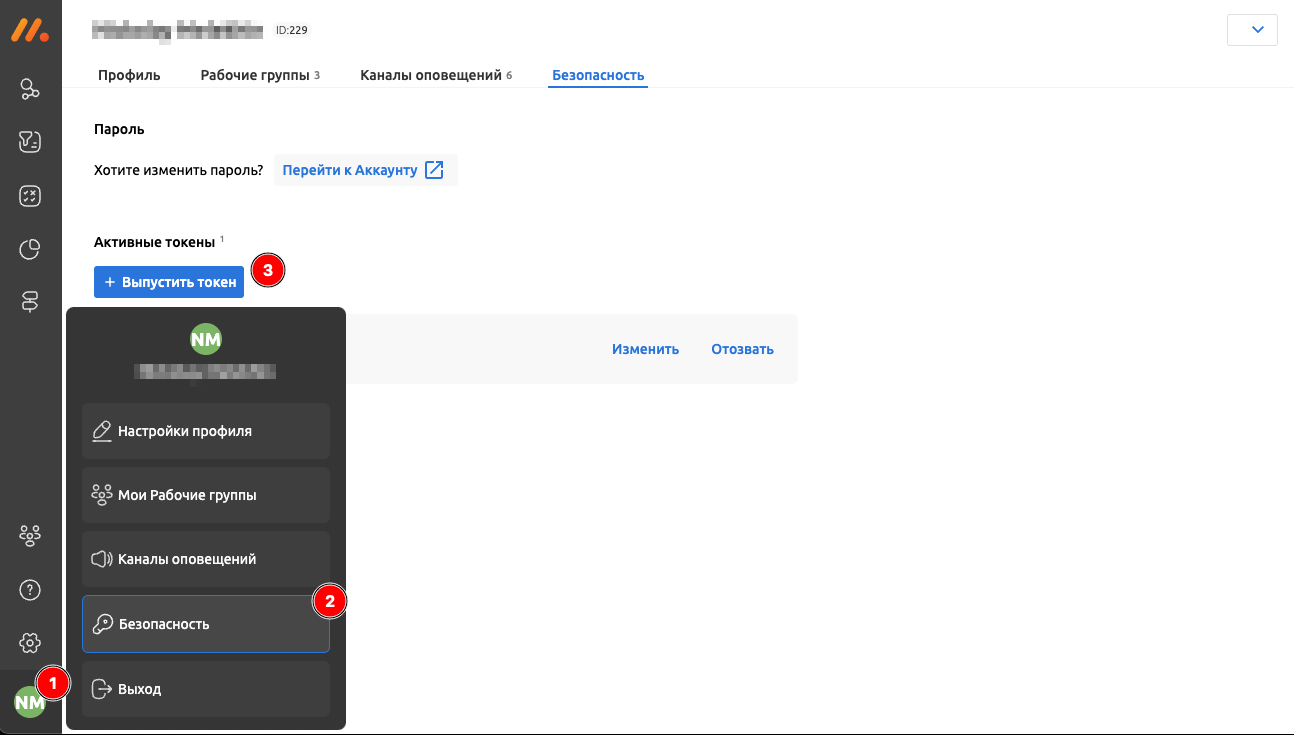Image resolution: width=1294 pixels, height=735 pixels.
Task: Select Настройки профиля in the user menu
Action: pos(205,431)
